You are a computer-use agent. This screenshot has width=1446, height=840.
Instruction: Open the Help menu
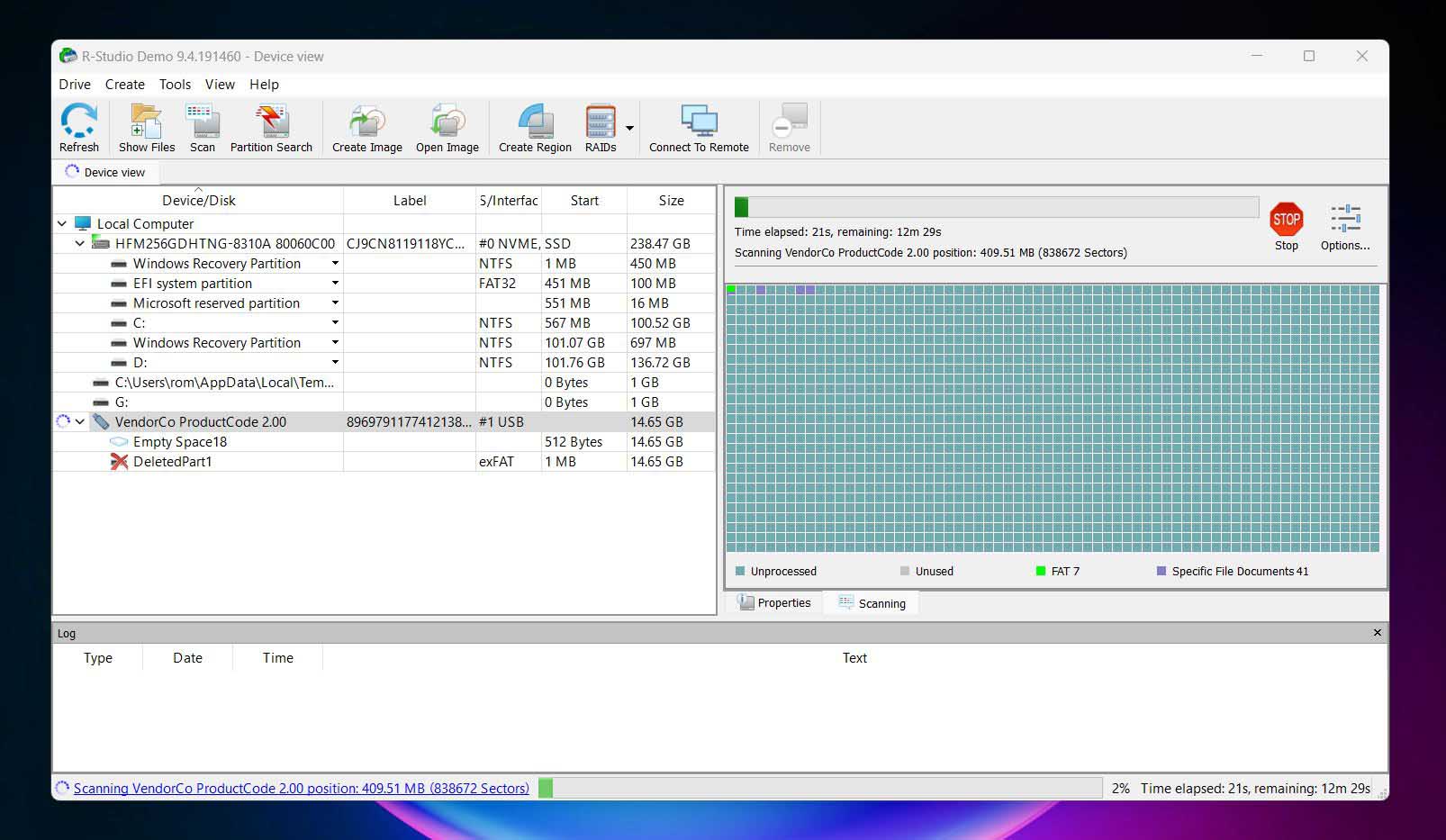(264, 85)
